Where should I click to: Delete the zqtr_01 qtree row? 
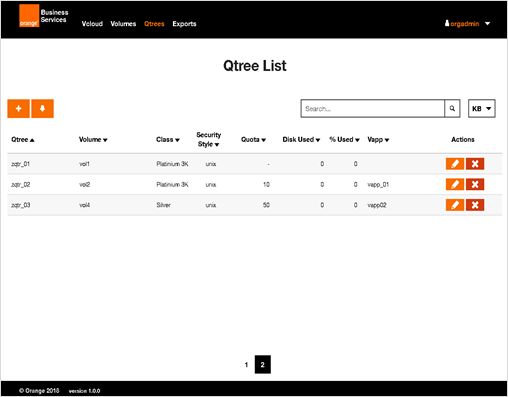(475, 164)
